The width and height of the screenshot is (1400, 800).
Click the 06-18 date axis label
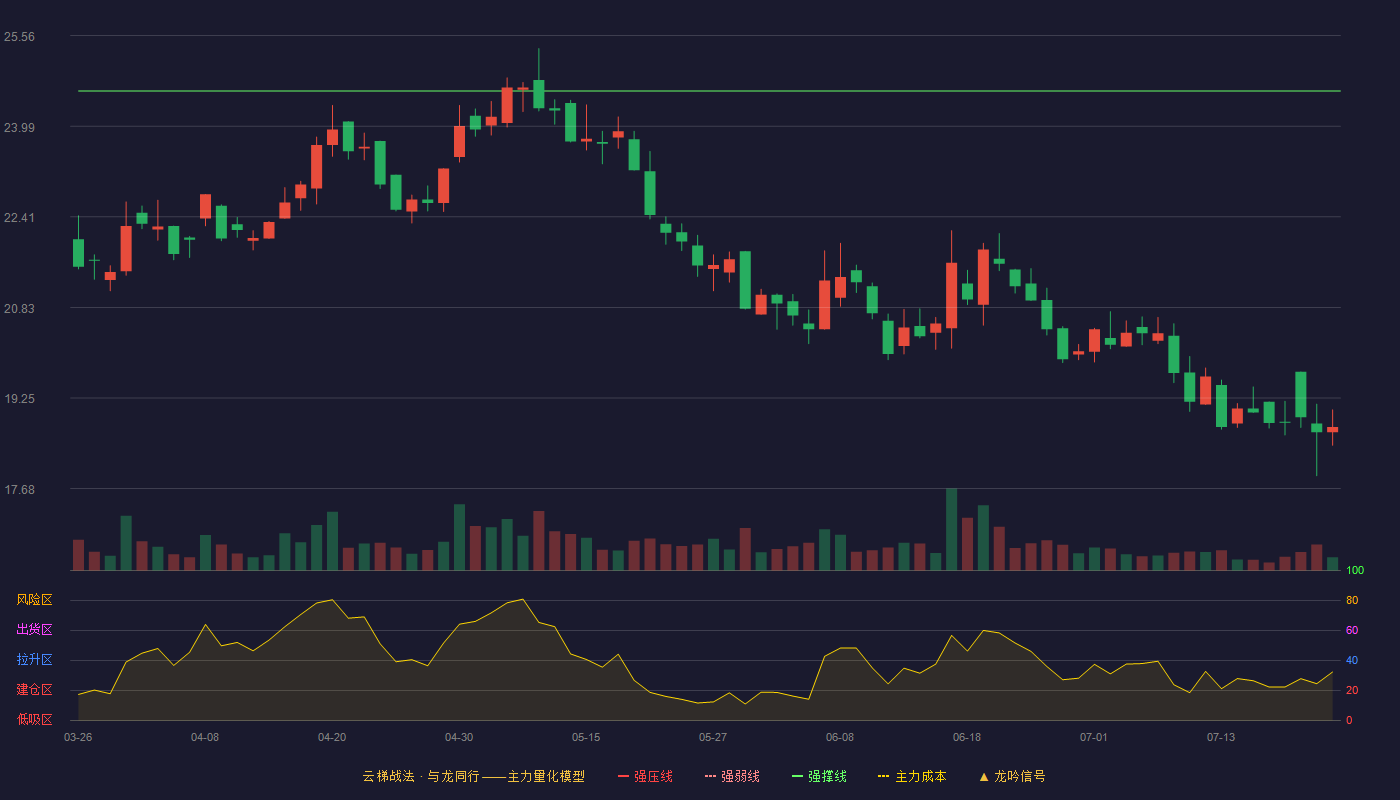(x=967, y=737)
